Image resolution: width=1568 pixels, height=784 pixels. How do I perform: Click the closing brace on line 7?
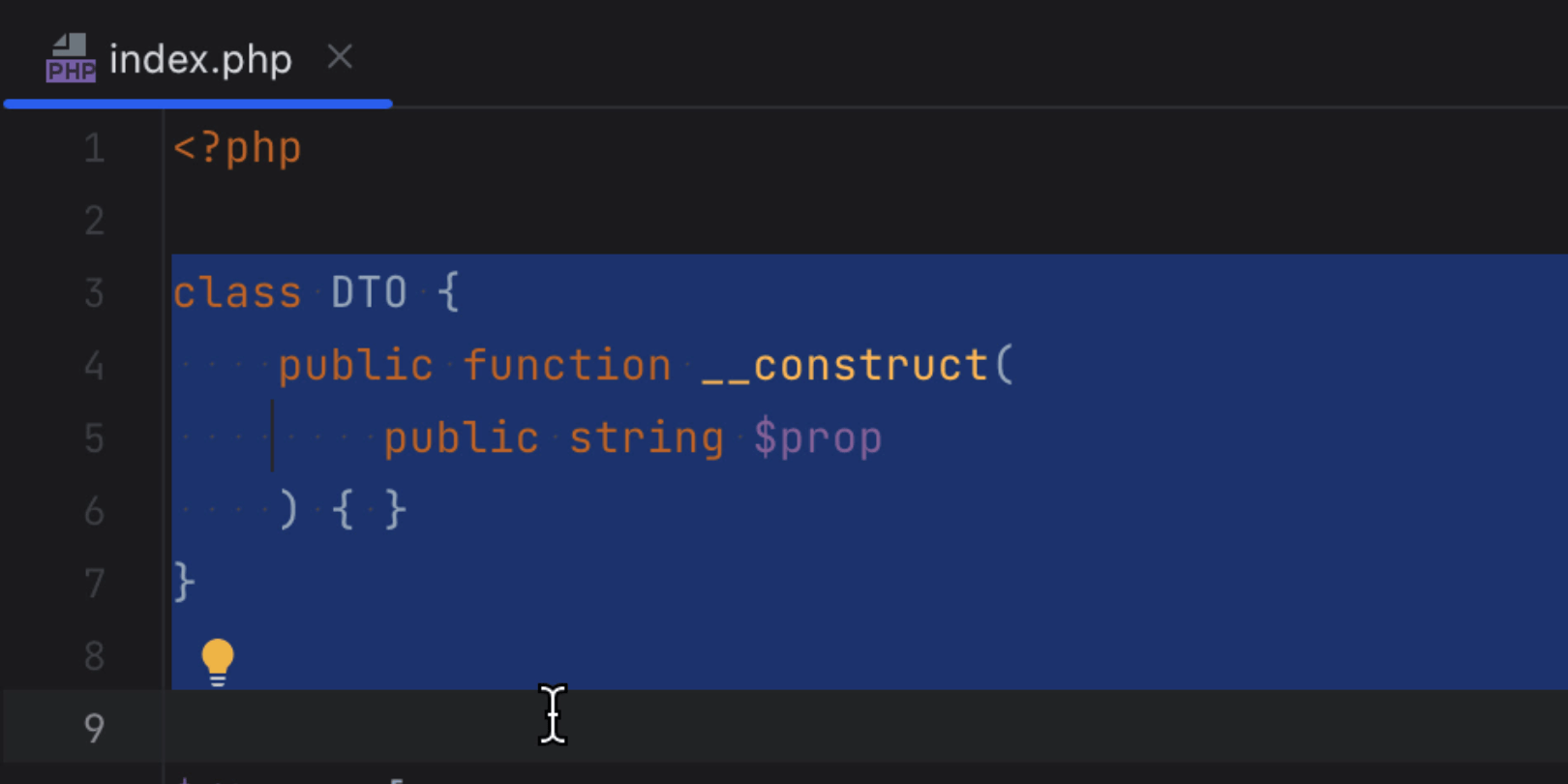click(184, 584)
